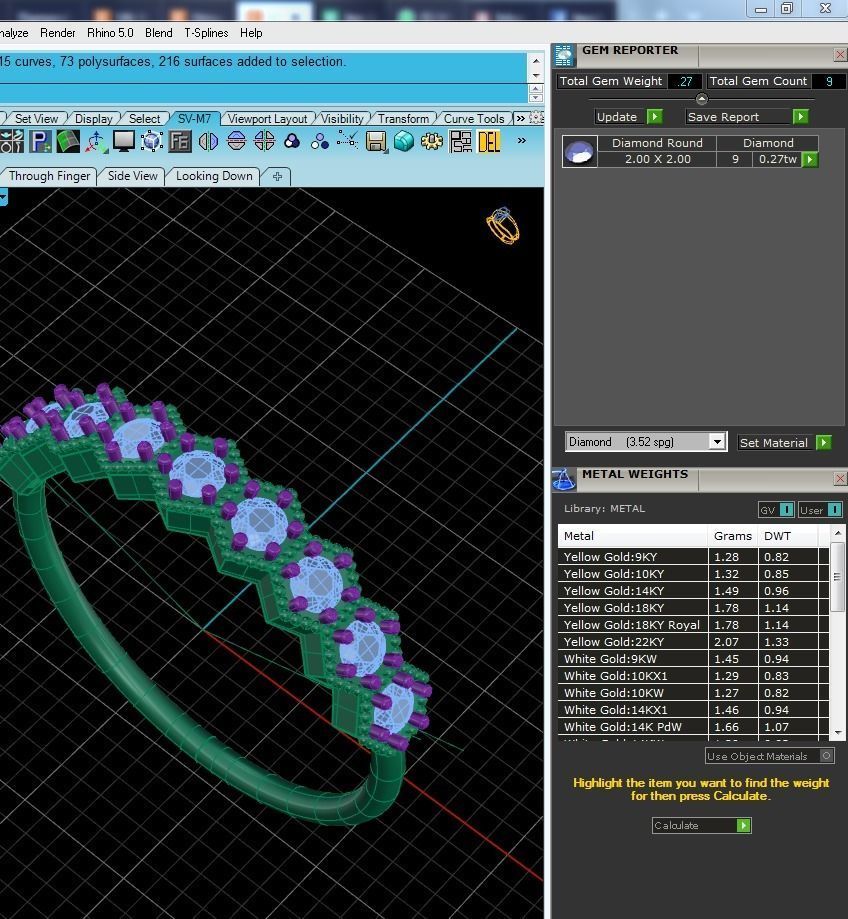Click the Set Material button

click(785, 443)
